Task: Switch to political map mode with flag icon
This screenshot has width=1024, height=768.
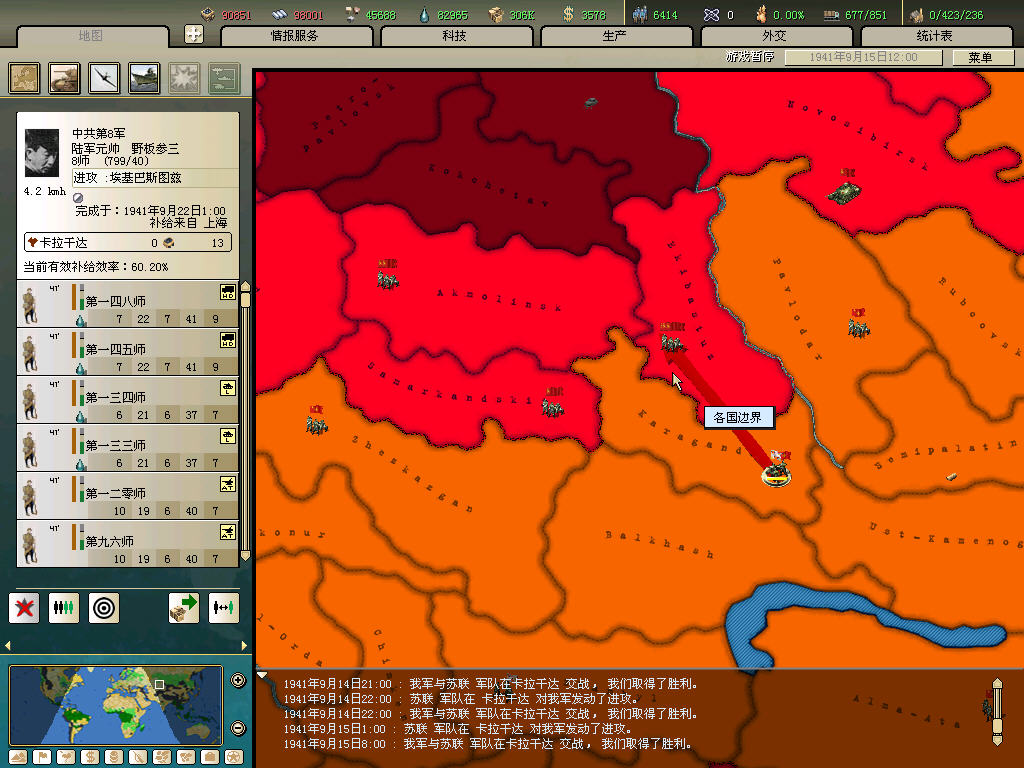Action: click(42, 758)
